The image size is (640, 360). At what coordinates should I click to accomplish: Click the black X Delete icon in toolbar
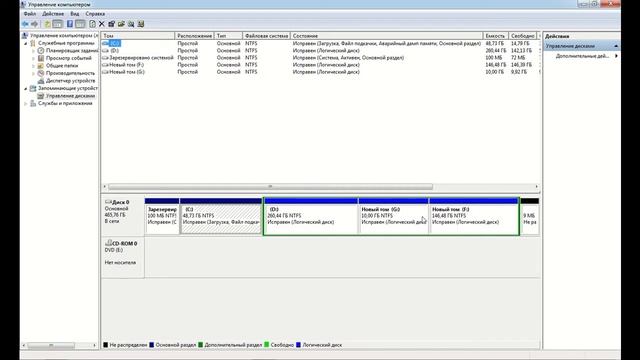point(102,24)
